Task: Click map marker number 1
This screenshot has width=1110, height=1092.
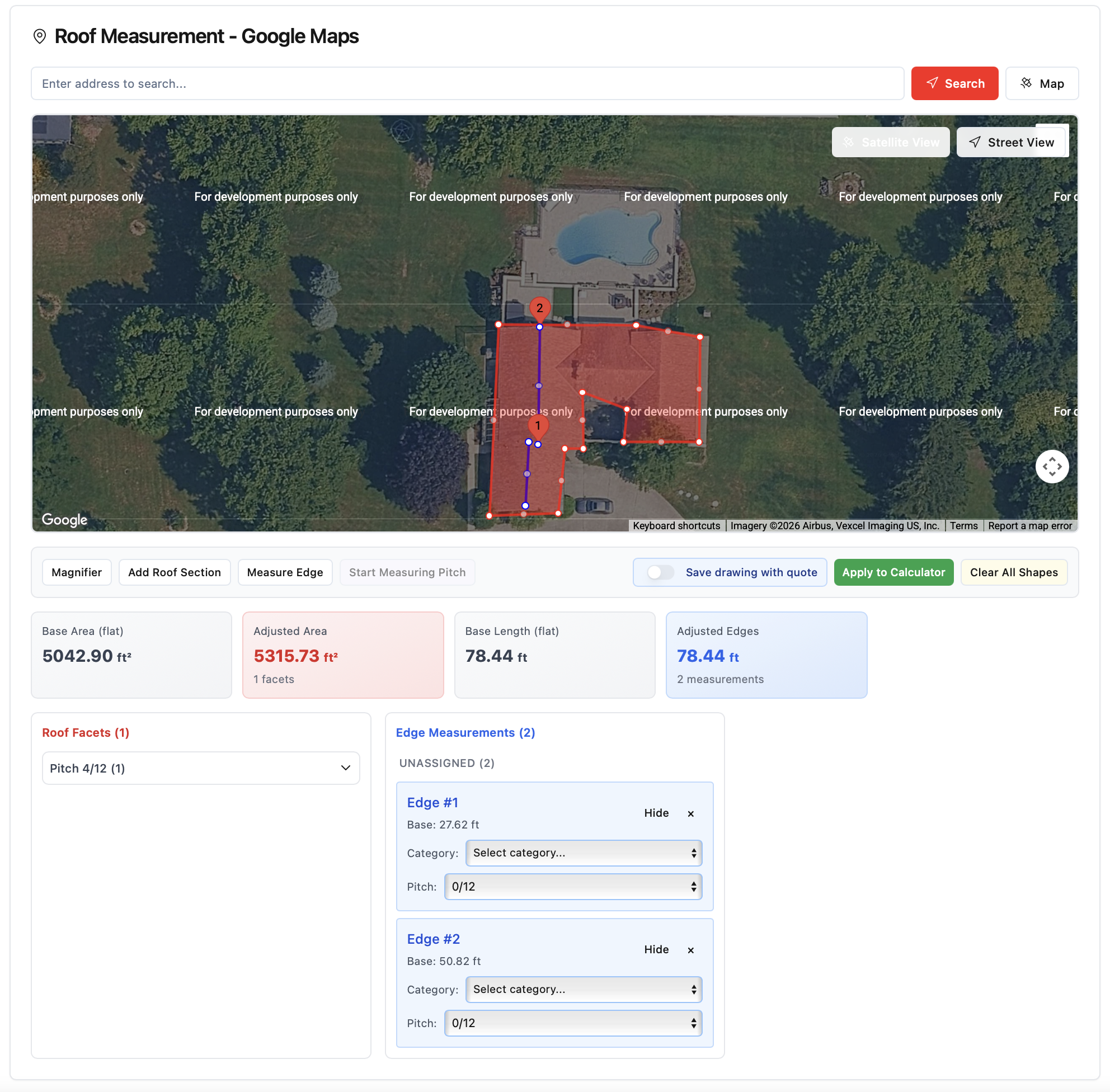Action: pyautogui.click(x=538, y=427)
